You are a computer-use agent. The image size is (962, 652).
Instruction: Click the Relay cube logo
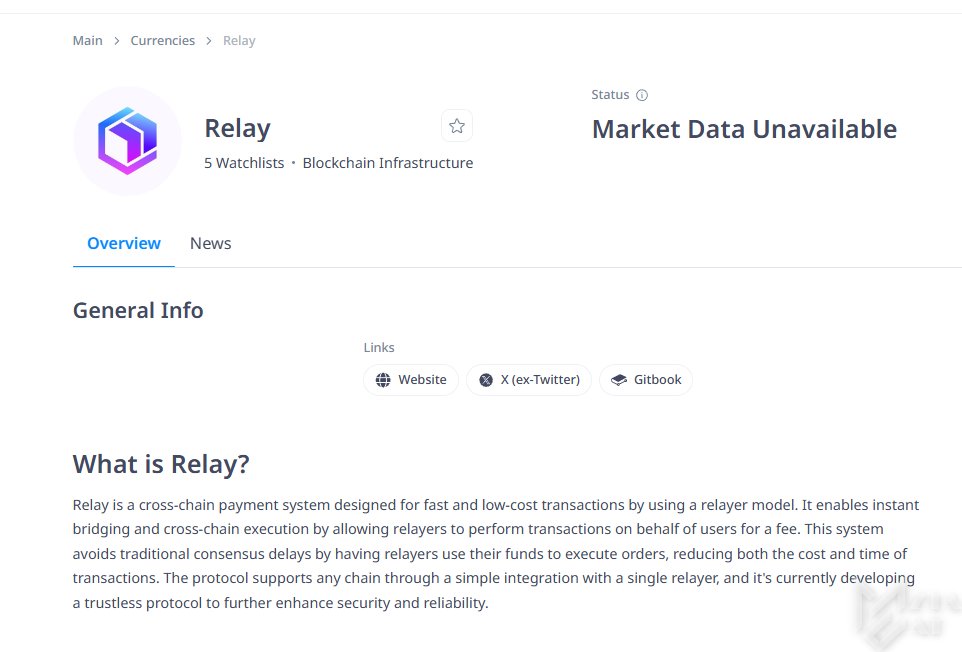128,140
